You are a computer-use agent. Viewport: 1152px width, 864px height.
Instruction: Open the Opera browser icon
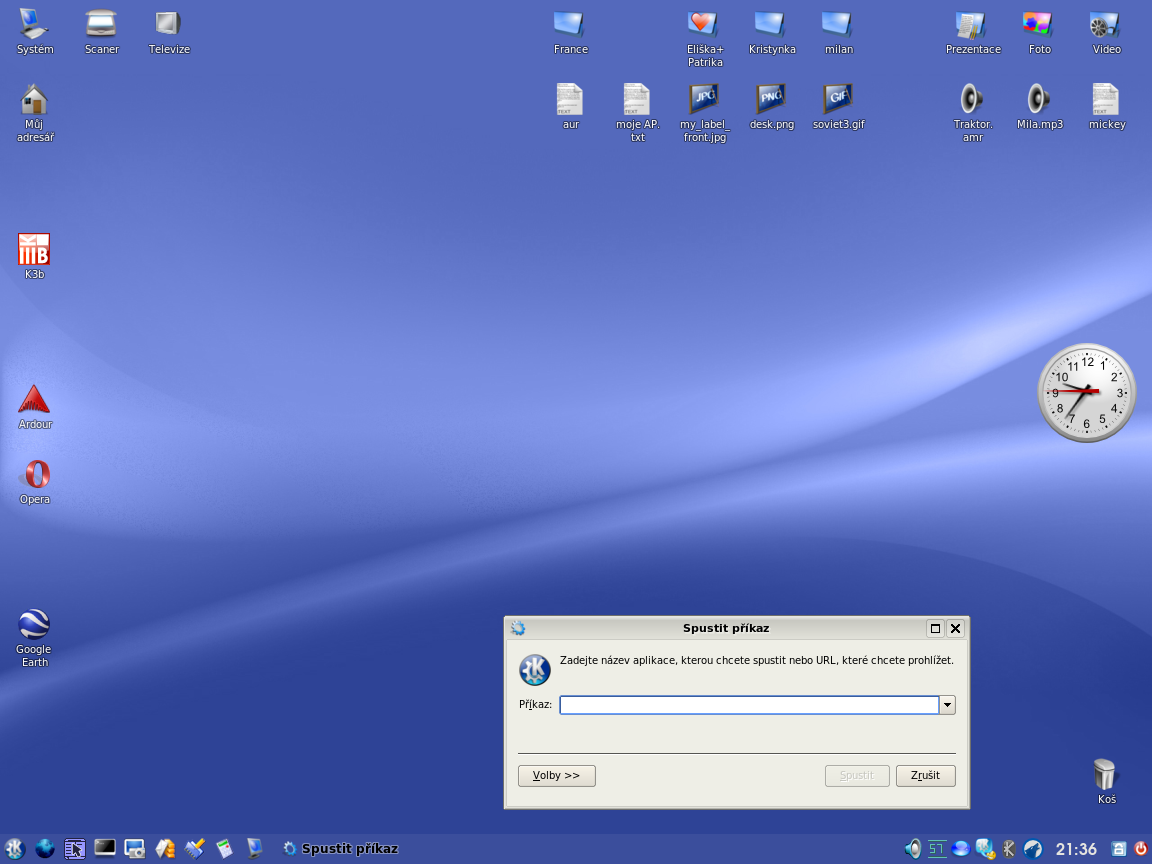pyautogui.click(x=35, y=474)
